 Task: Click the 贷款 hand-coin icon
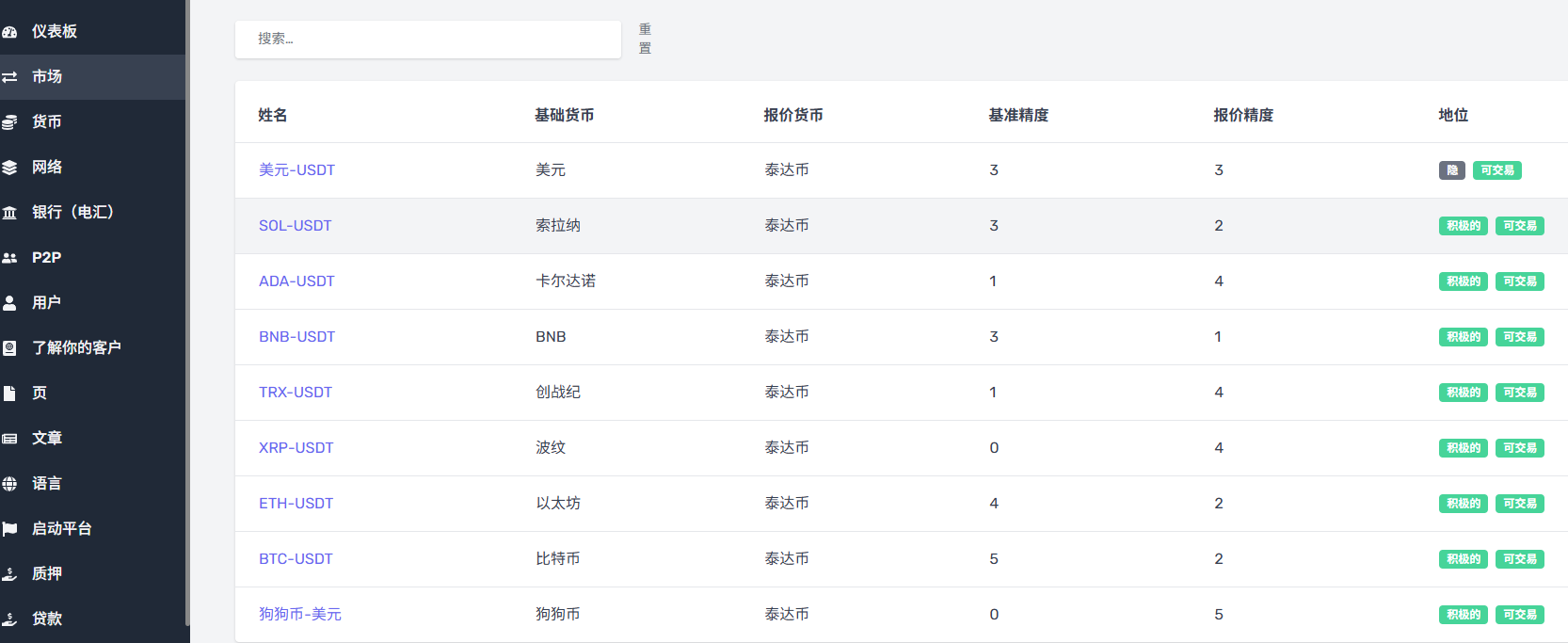coord(9,619)
